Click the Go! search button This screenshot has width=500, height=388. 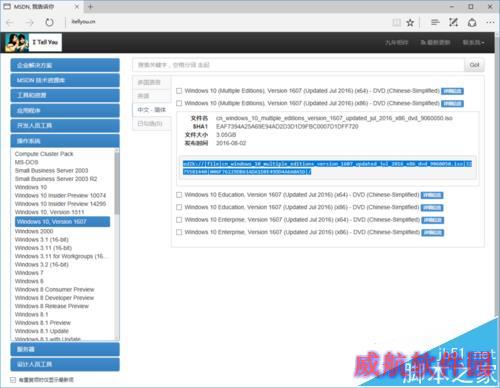point(474,65)
